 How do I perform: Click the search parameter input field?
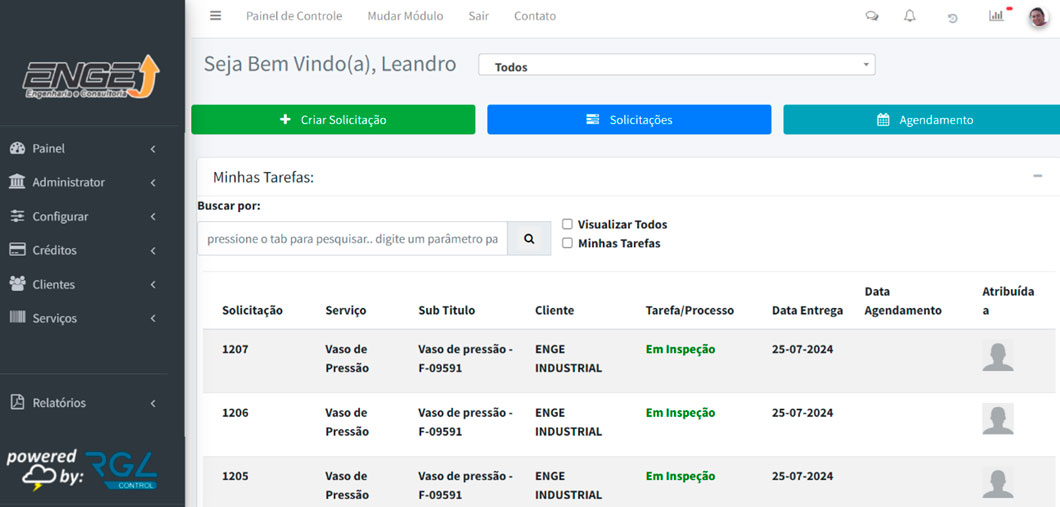[352, 239]
